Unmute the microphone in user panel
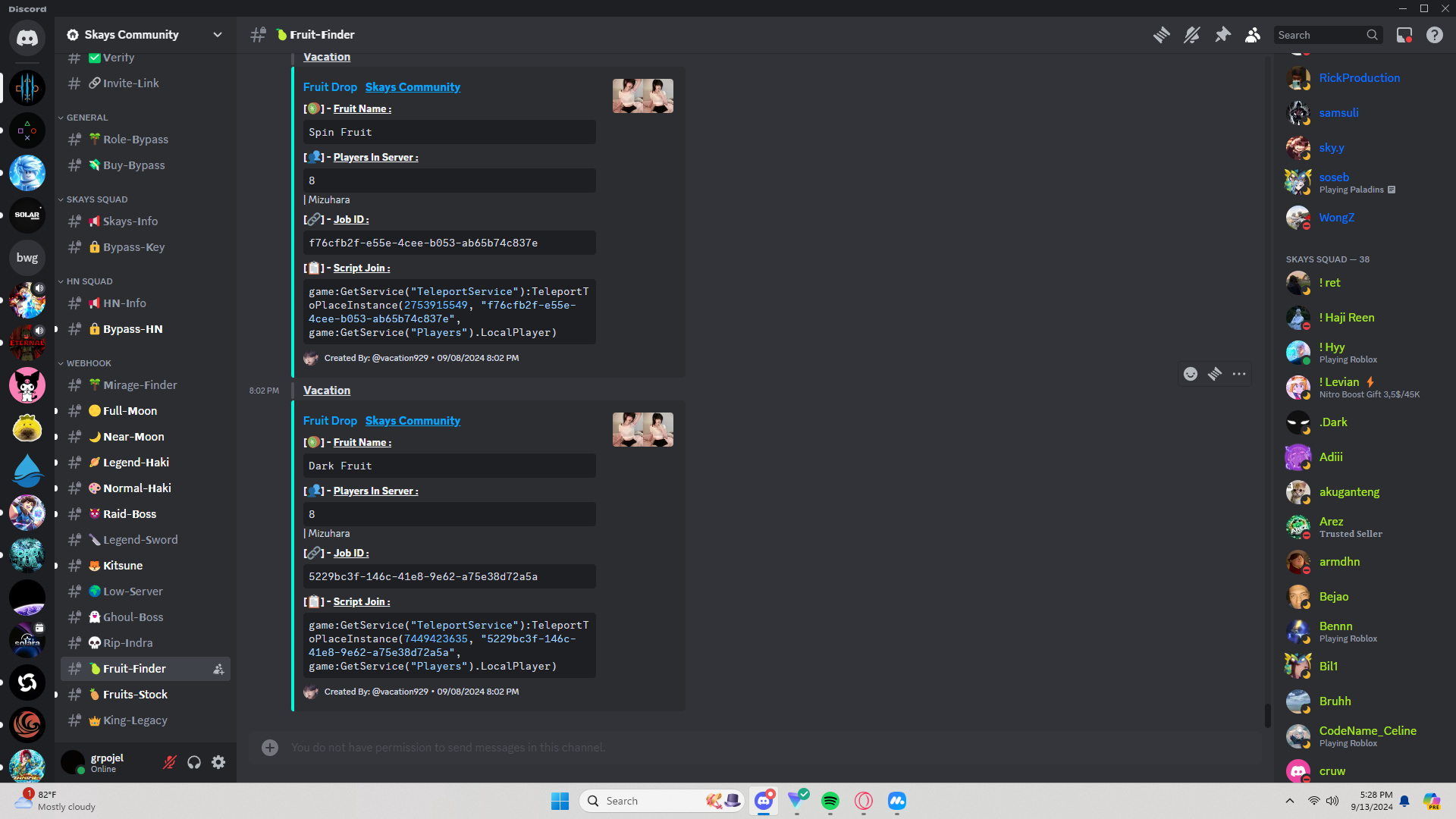Screen dimensions: 1456x819 (x=170, y=762)
